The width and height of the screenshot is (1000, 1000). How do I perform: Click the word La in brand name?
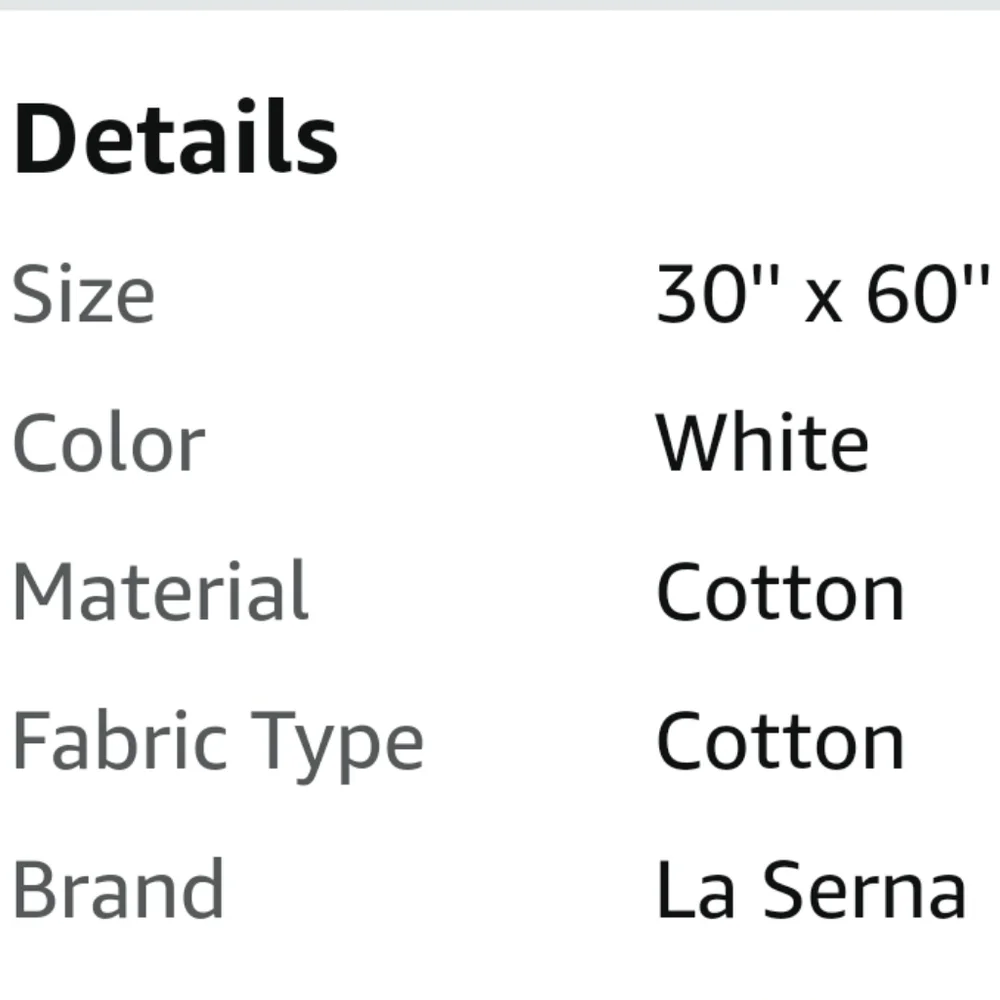[x=696, y=889]
